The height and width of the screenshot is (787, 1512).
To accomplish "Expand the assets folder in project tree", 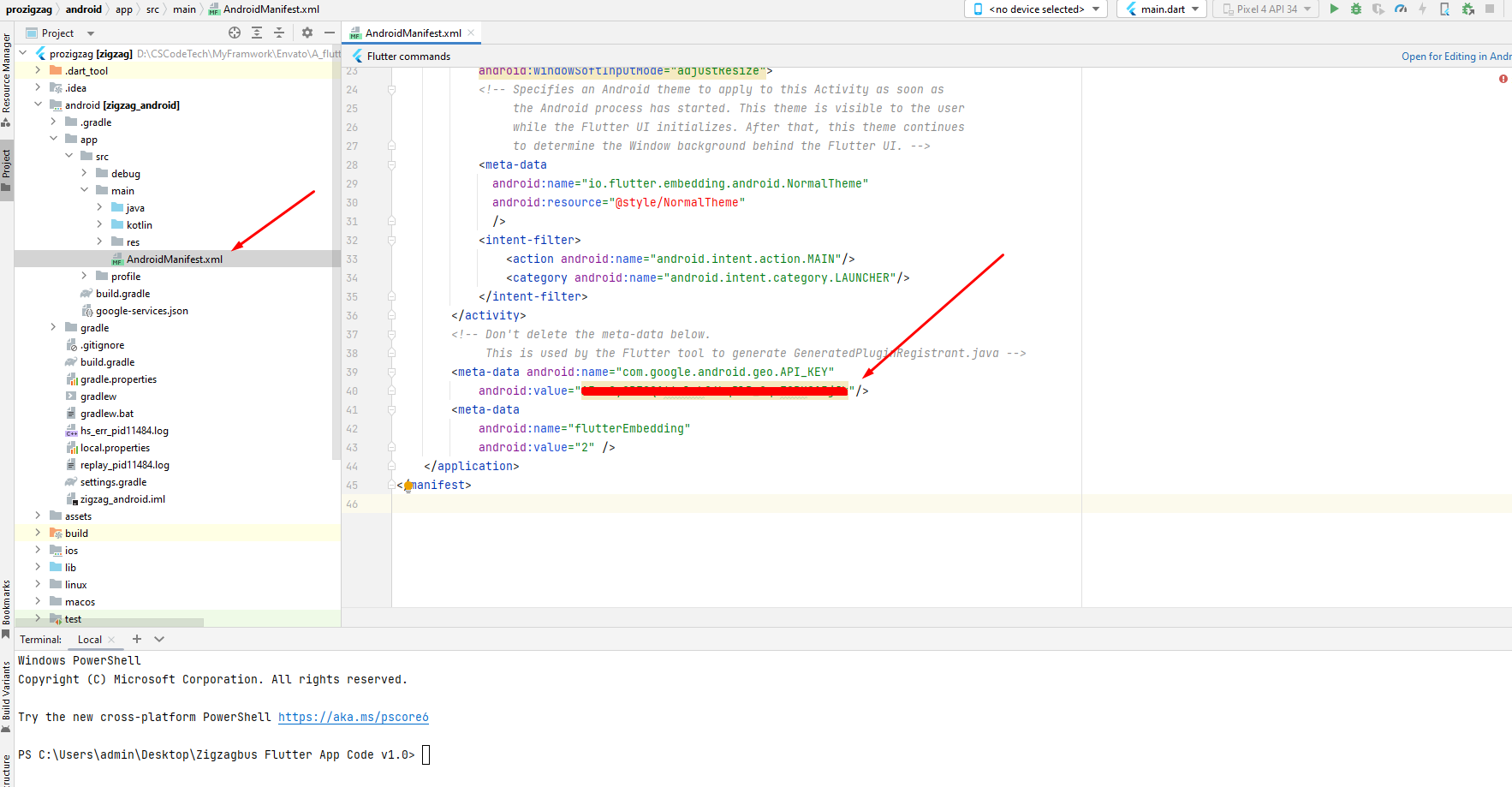I will tap(38, 516).
